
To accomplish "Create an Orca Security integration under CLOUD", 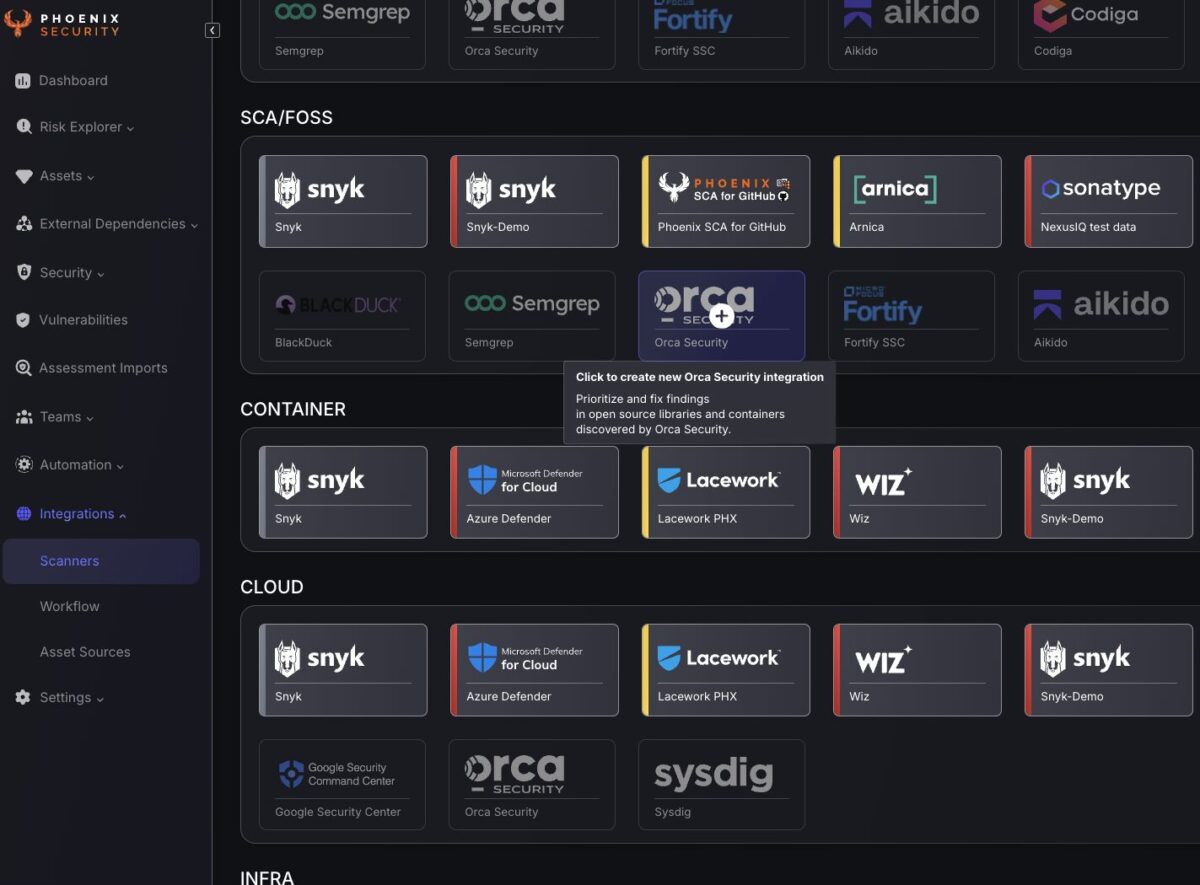I will 532,785.
